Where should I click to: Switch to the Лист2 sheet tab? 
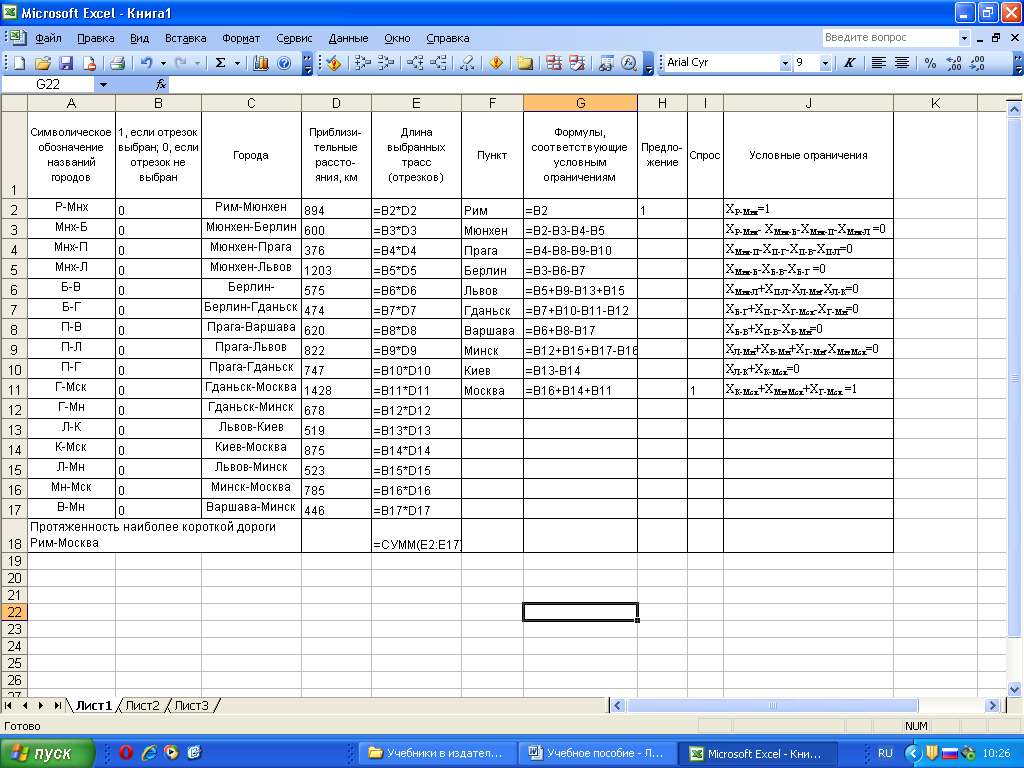(141, 705)
